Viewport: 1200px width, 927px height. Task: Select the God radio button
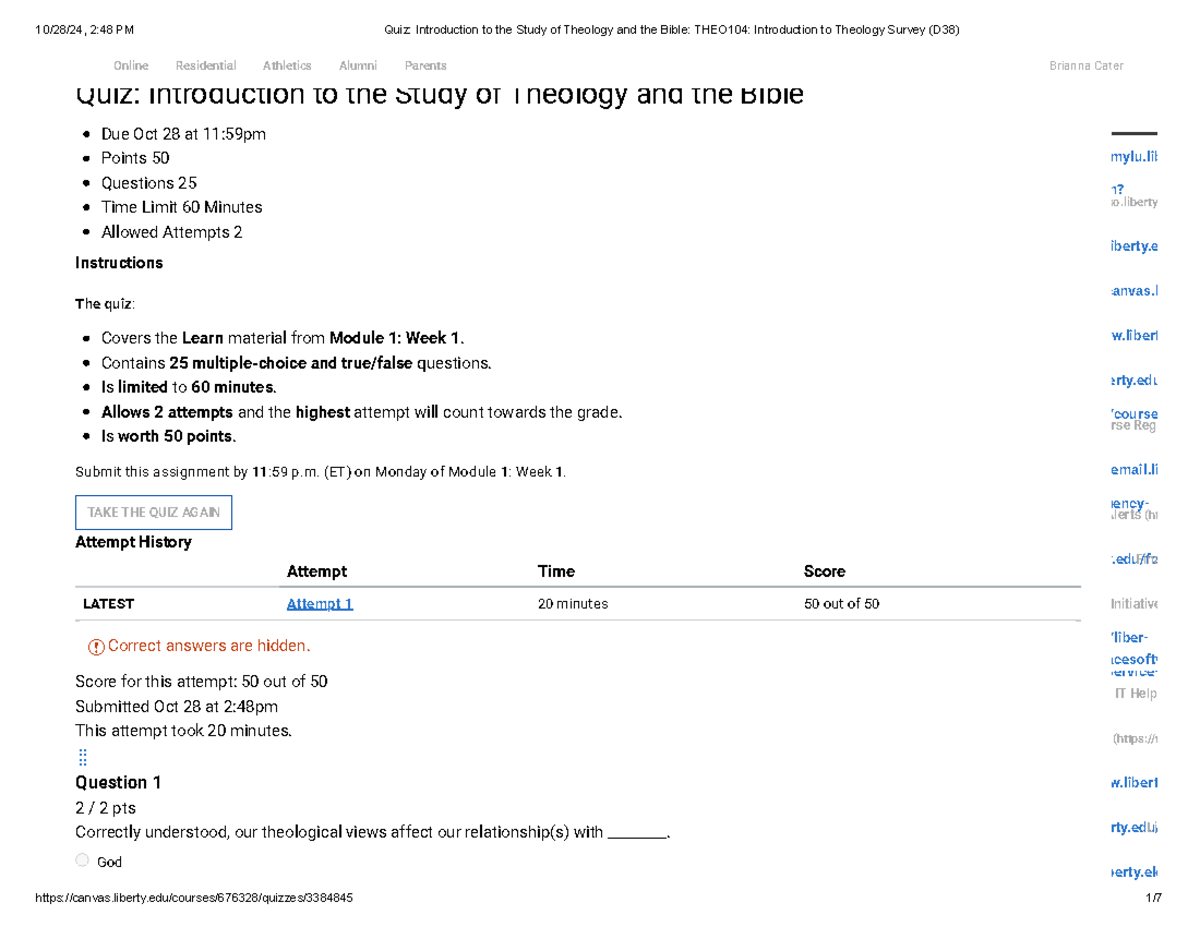tap(83, 860)
